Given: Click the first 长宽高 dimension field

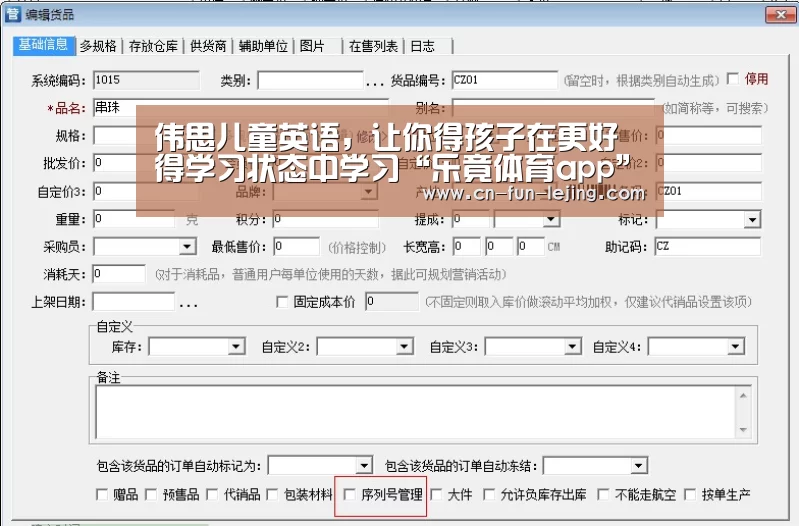Looking at the screenshot, I should click(x=466, y=247).
